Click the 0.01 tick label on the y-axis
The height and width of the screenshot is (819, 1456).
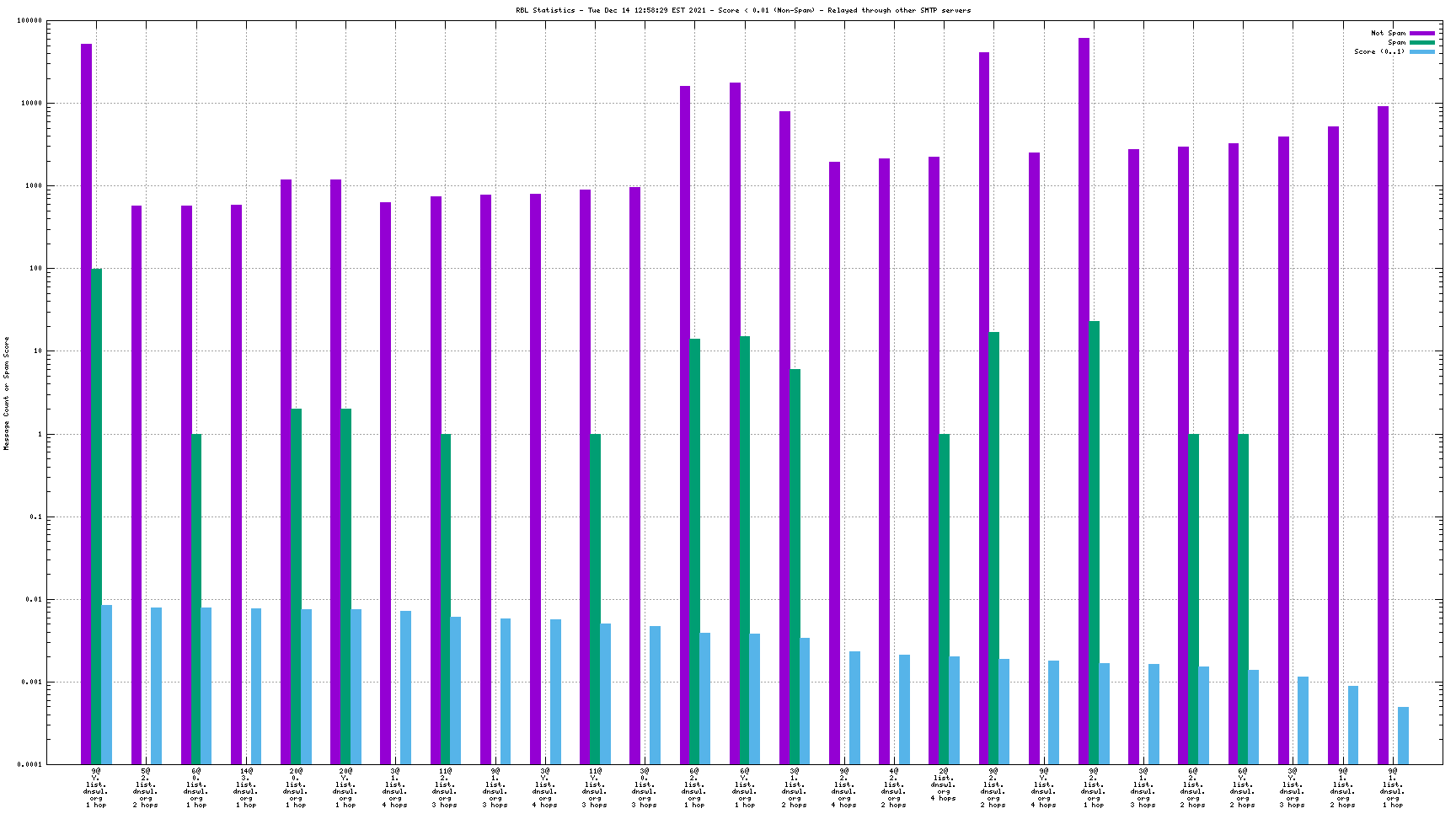(x=33, y=600)
